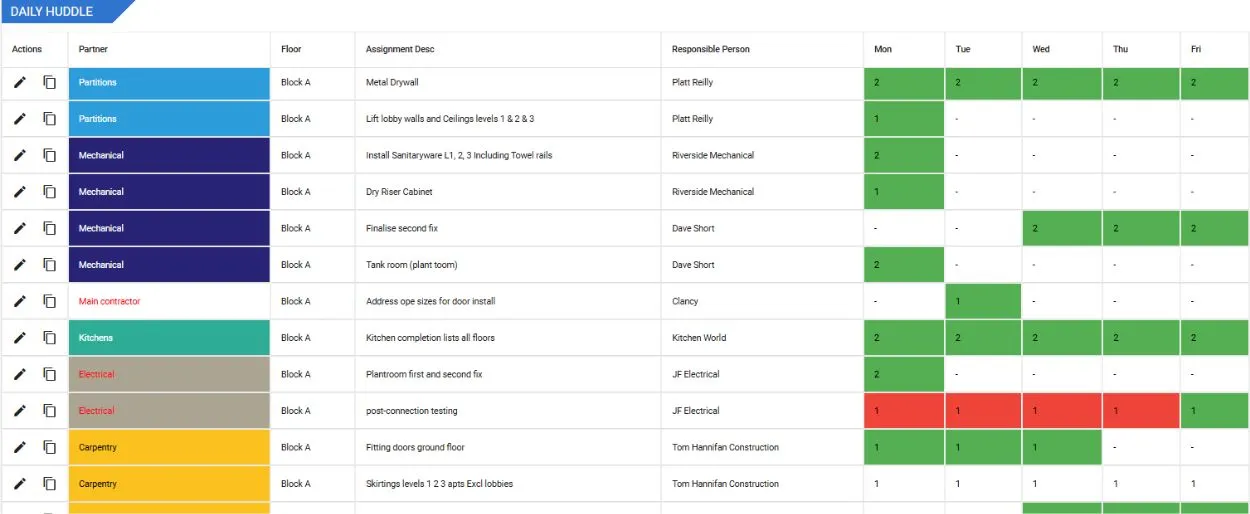Viewport: 1250px width, 514px height.
Task: Select the Kitchens partner cell
Action: (169, 338)
